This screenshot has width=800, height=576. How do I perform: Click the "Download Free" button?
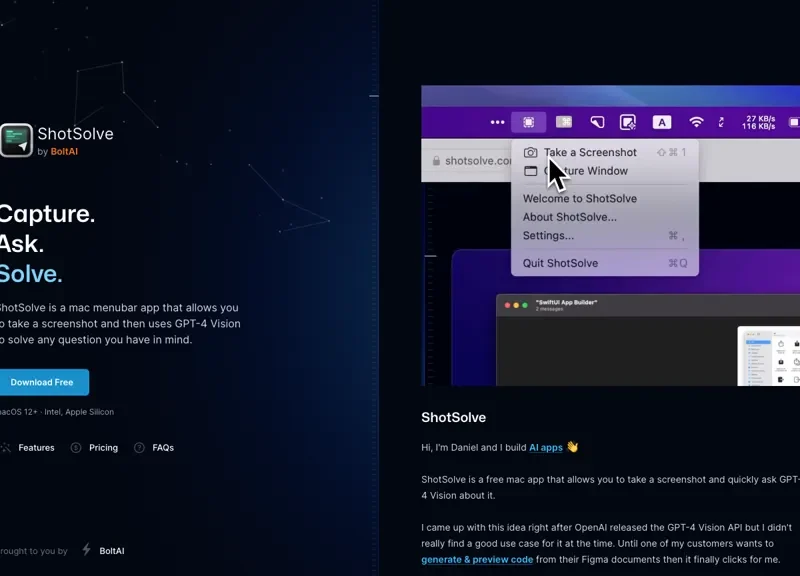(42, 382)
